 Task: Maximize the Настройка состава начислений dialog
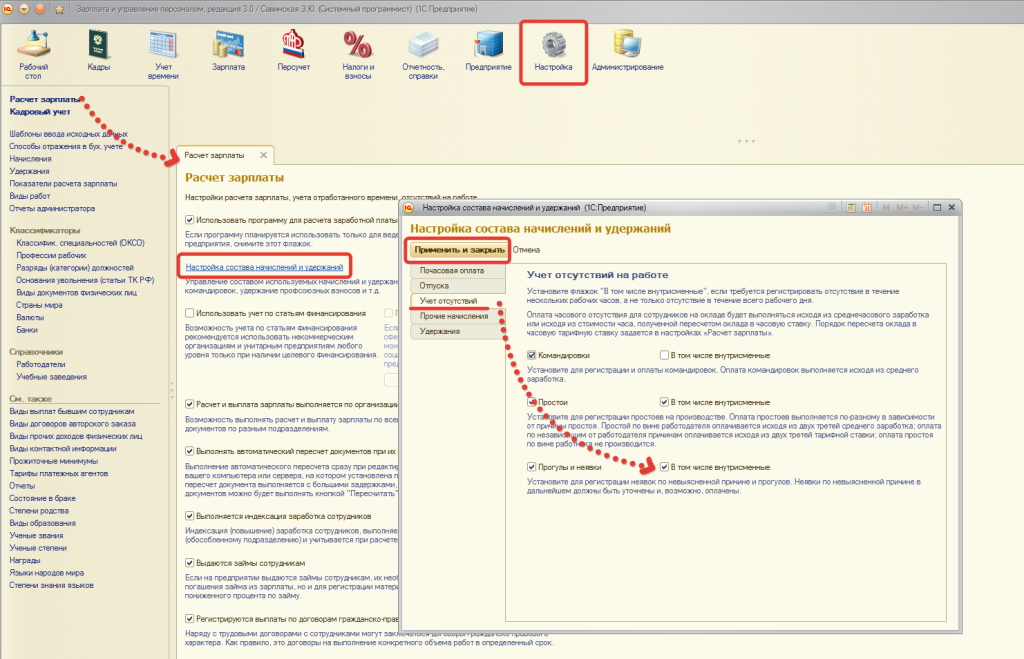pyautogui.click(x=936, y=208)
